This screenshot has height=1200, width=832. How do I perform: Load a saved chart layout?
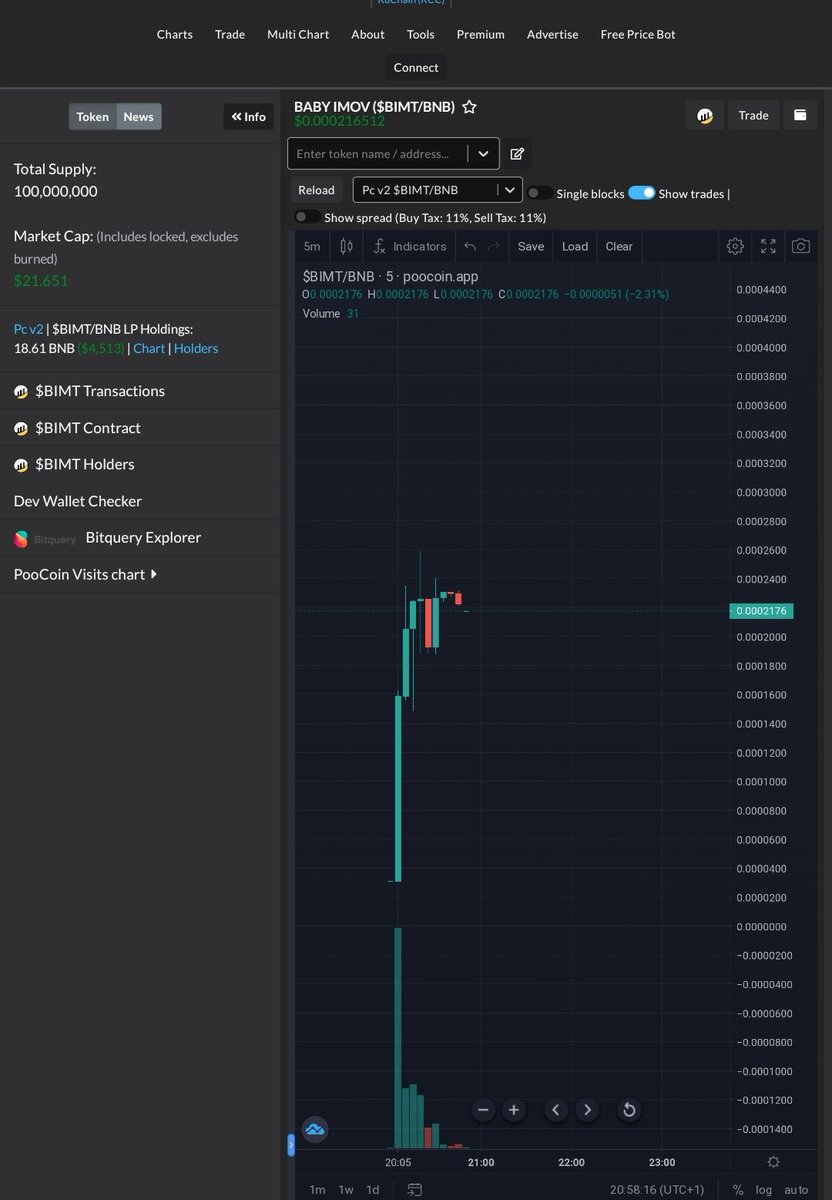point(575,246)
